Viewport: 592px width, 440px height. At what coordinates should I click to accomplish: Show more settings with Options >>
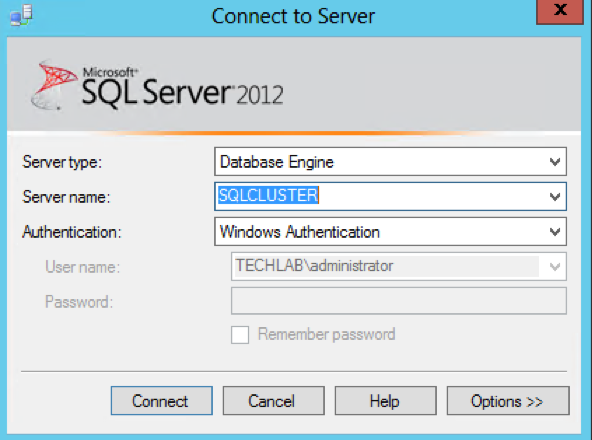click(x=508, y=400)
